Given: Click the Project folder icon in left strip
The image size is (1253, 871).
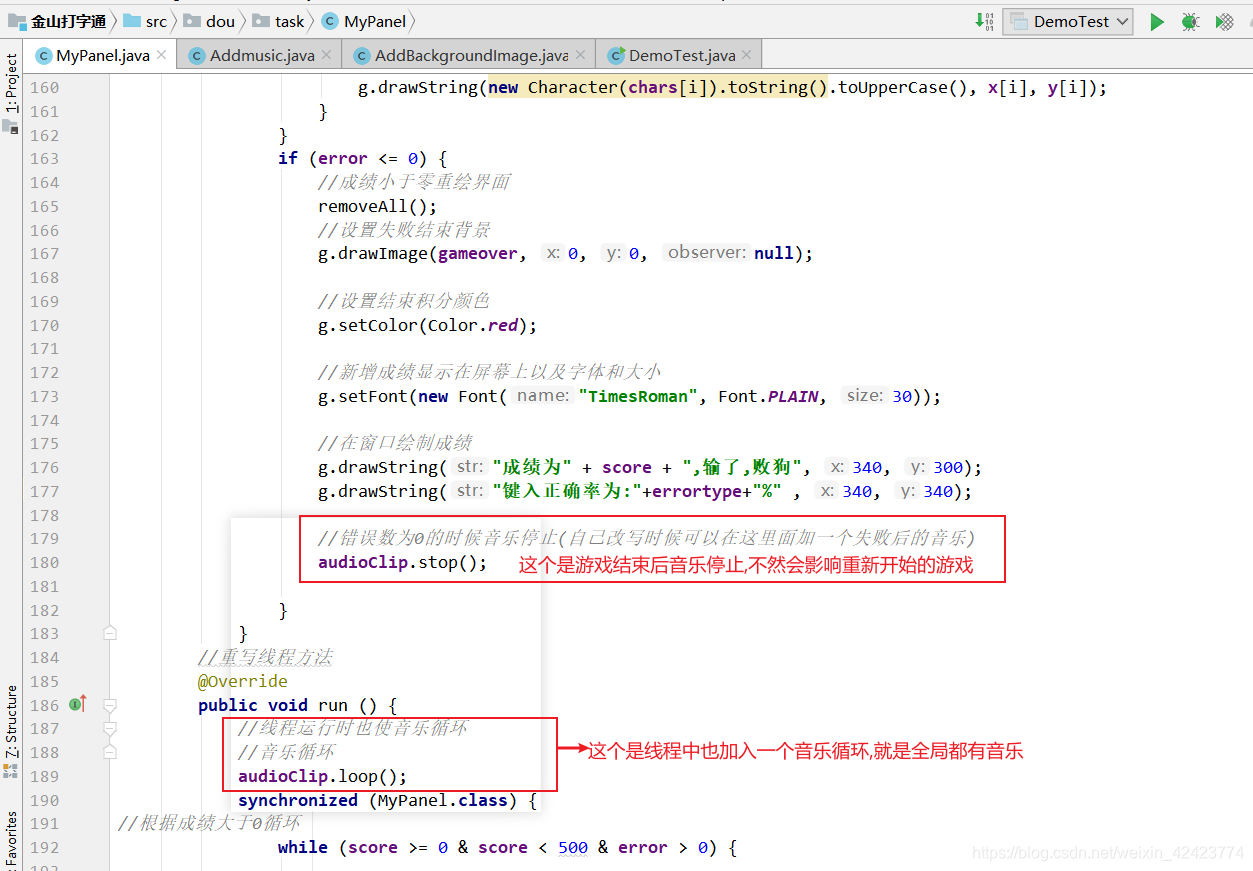Looking at the screenshot, I should point(10,127).
